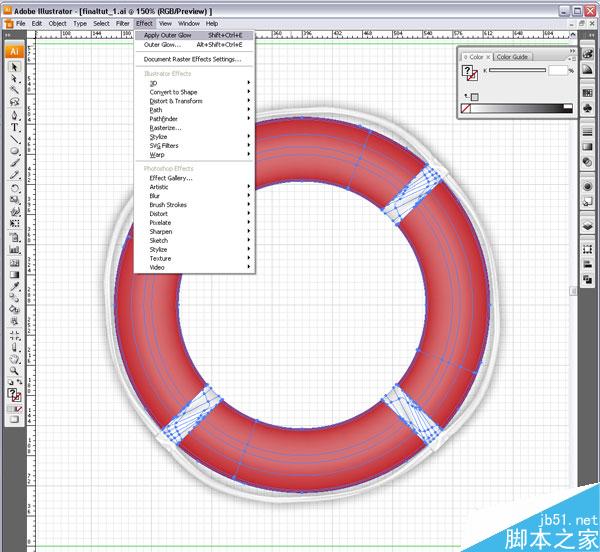
Task: Choose the Ellipse shape tool
Action: pos(15,151)
